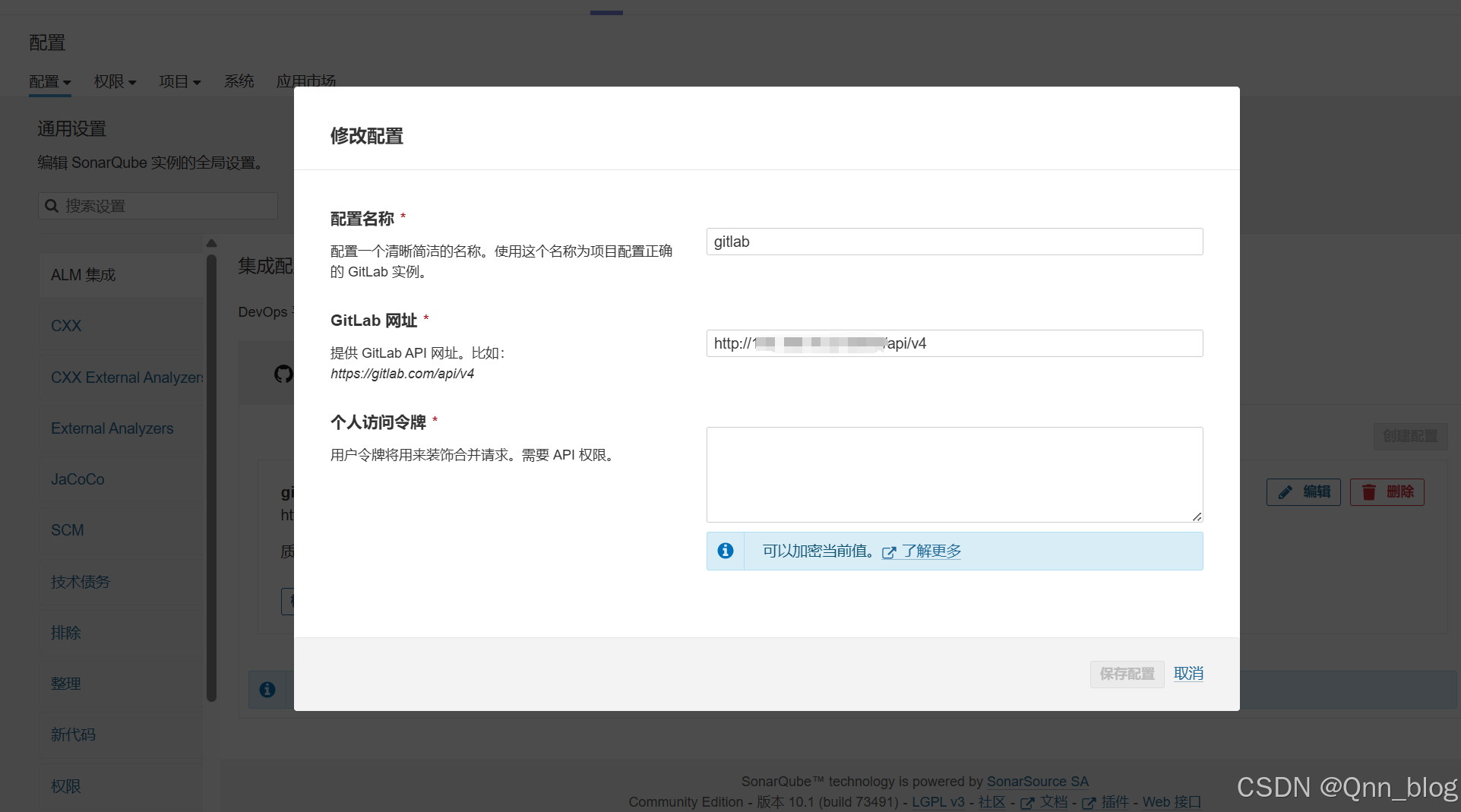1461x812 pixels.
Task: Select the ALM 集成 settings category
Action: coord(122,275)
